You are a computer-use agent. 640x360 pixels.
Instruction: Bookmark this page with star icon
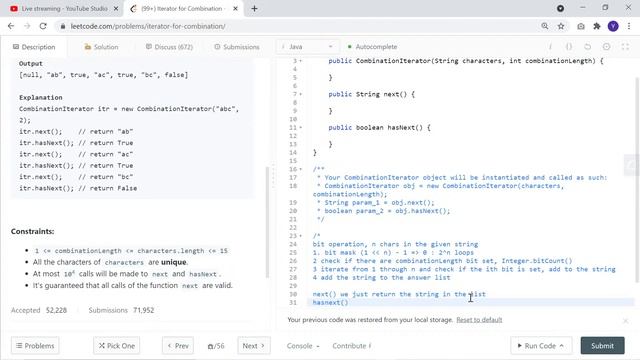(561, 26)
